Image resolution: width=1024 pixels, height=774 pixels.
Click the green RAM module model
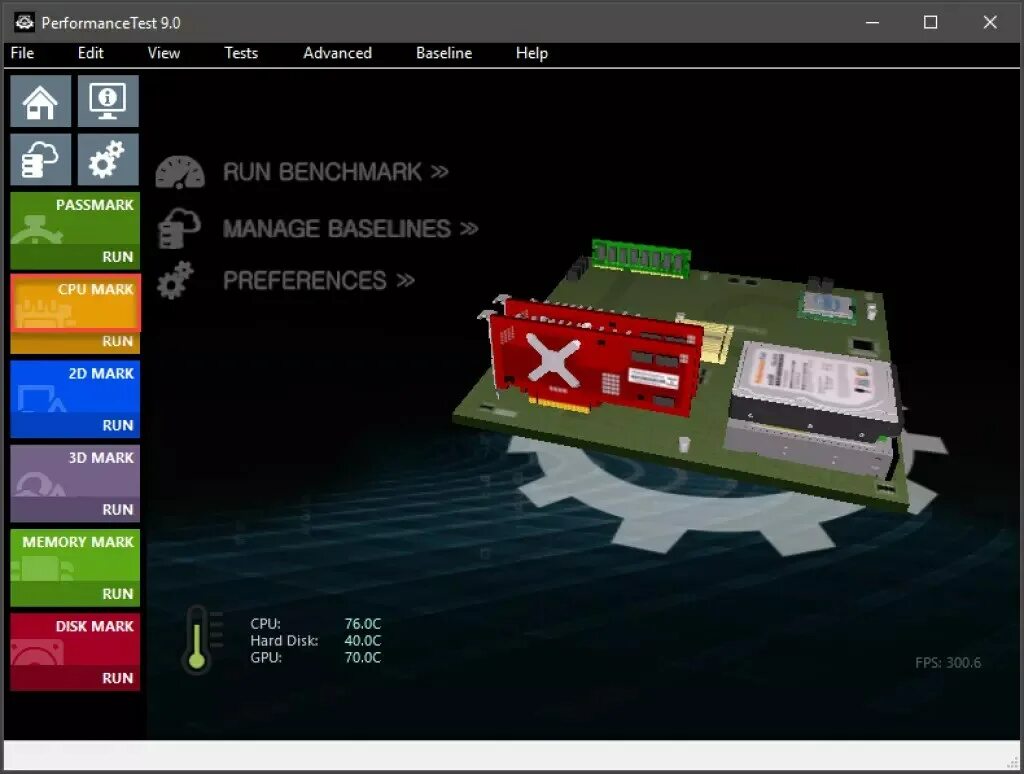click(641, 257)
